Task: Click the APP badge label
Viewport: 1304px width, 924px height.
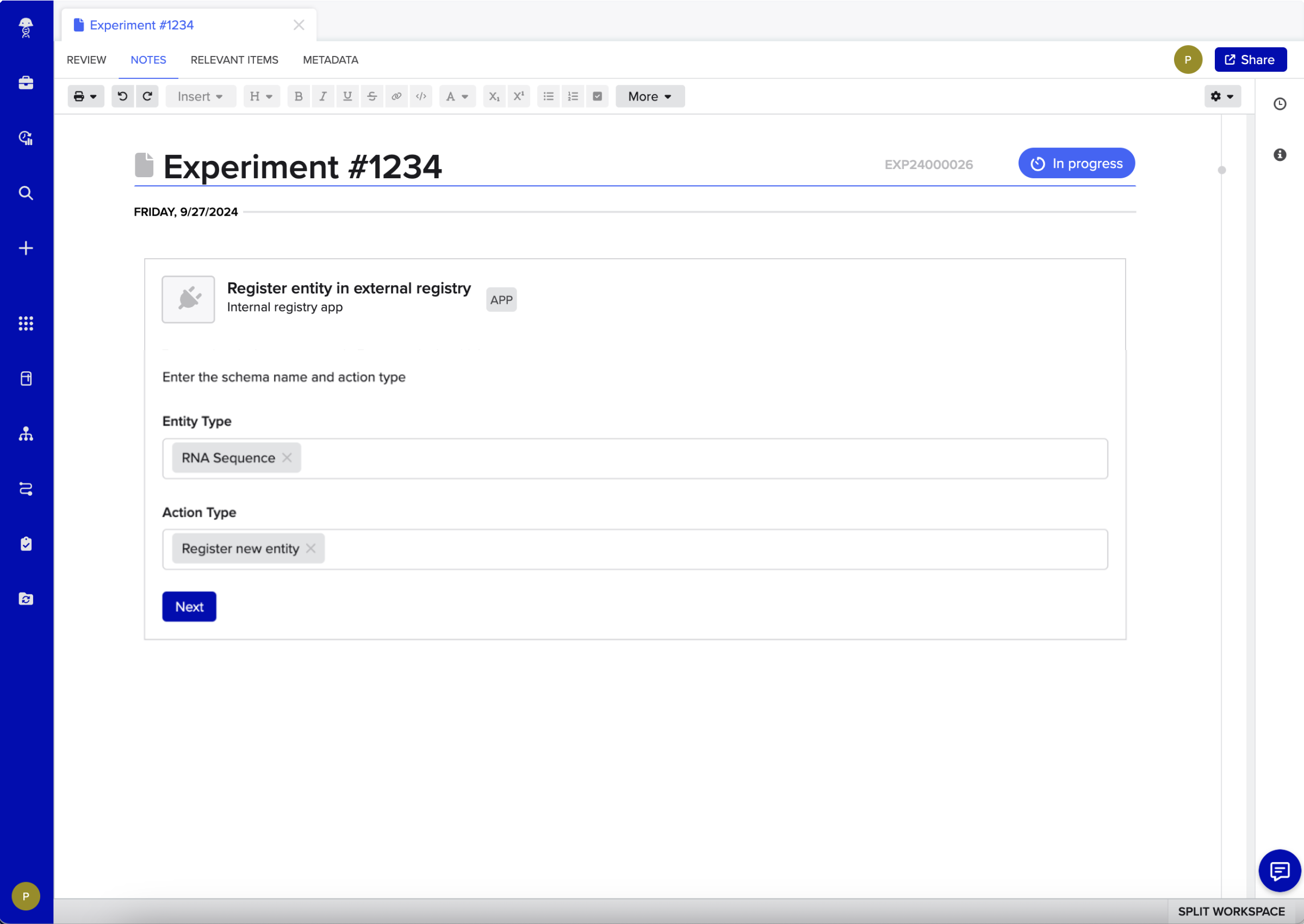Action: pos(501,300)
